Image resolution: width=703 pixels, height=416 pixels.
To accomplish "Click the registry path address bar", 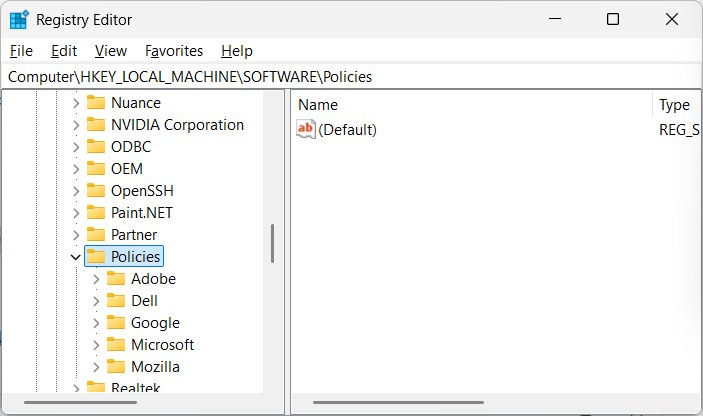I will click(x=350, y=77).
